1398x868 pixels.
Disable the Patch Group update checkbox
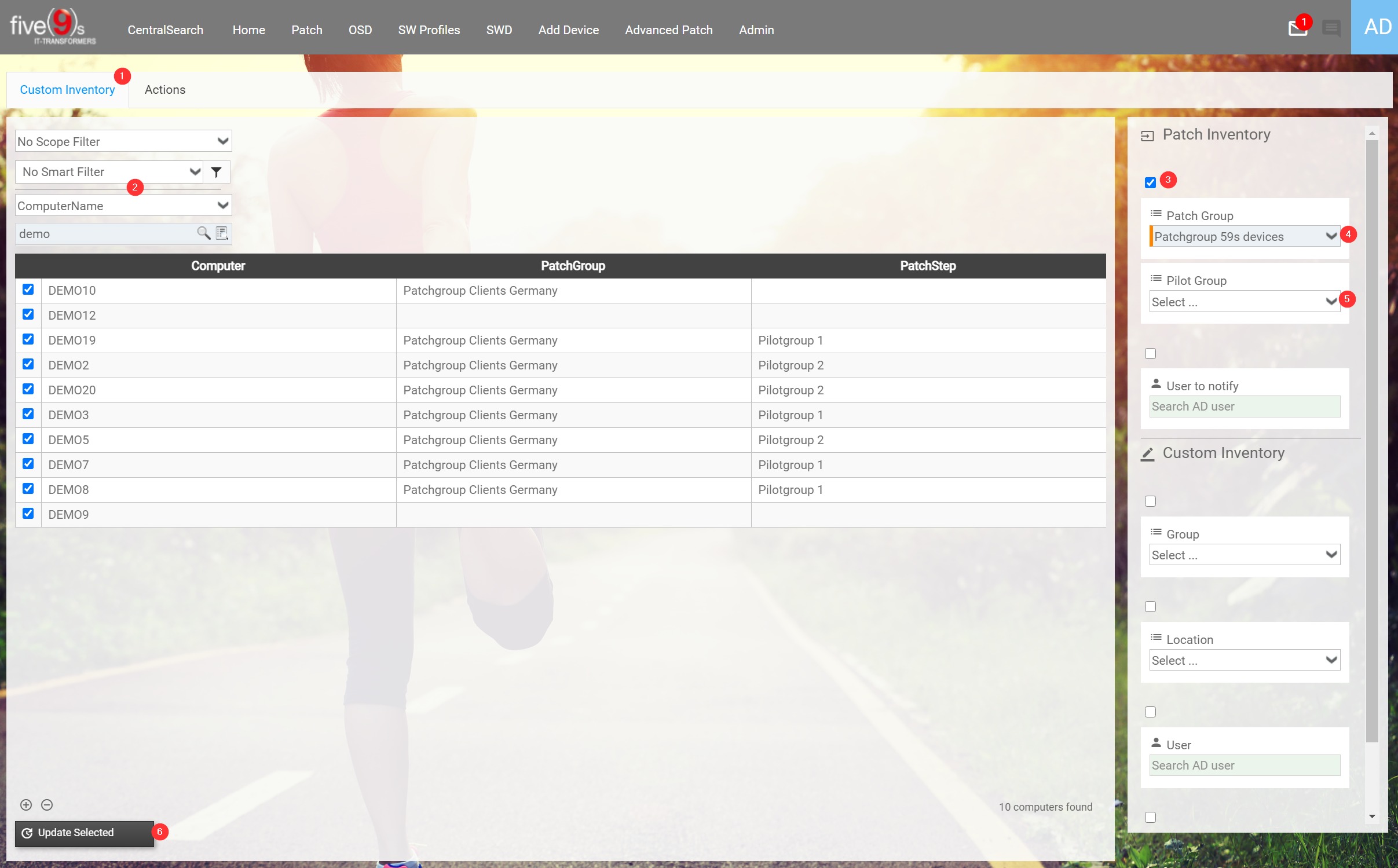tap(1150, 183)
